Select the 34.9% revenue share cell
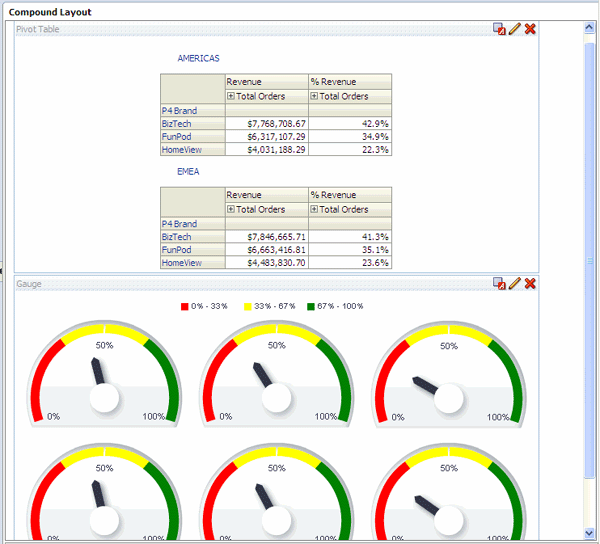600x544 pixels. click(350, 137)
